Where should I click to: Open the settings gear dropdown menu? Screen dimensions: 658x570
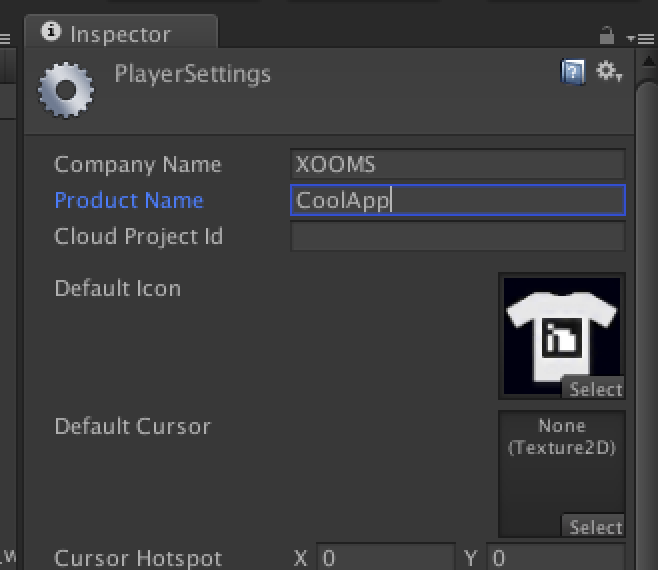click(608, 71)
